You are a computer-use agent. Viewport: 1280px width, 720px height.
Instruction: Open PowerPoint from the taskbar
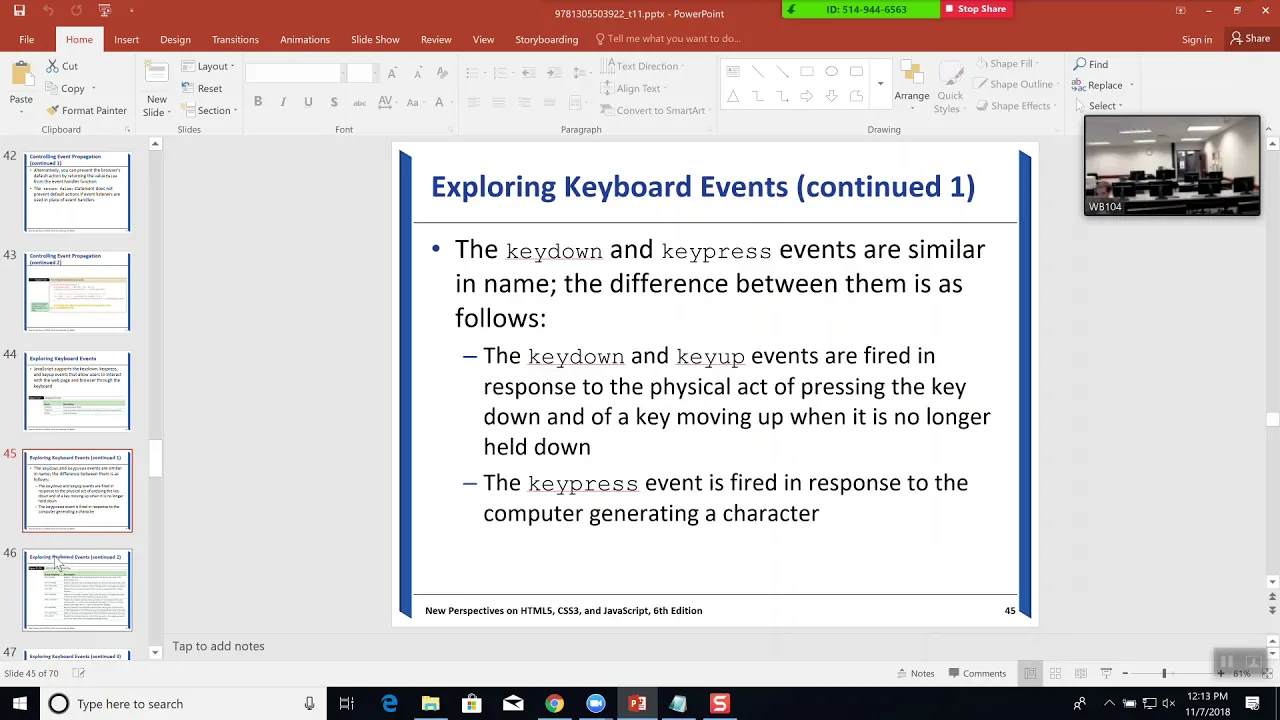point(637,704)
